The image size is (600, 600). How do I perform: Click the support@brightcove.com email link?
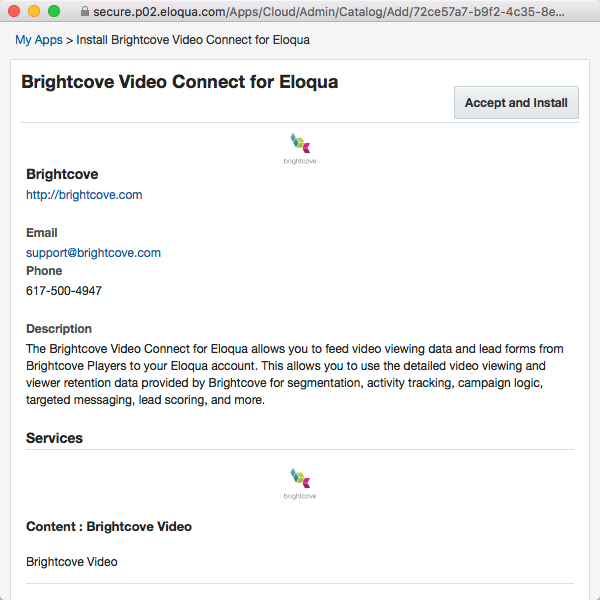point(93,253)
